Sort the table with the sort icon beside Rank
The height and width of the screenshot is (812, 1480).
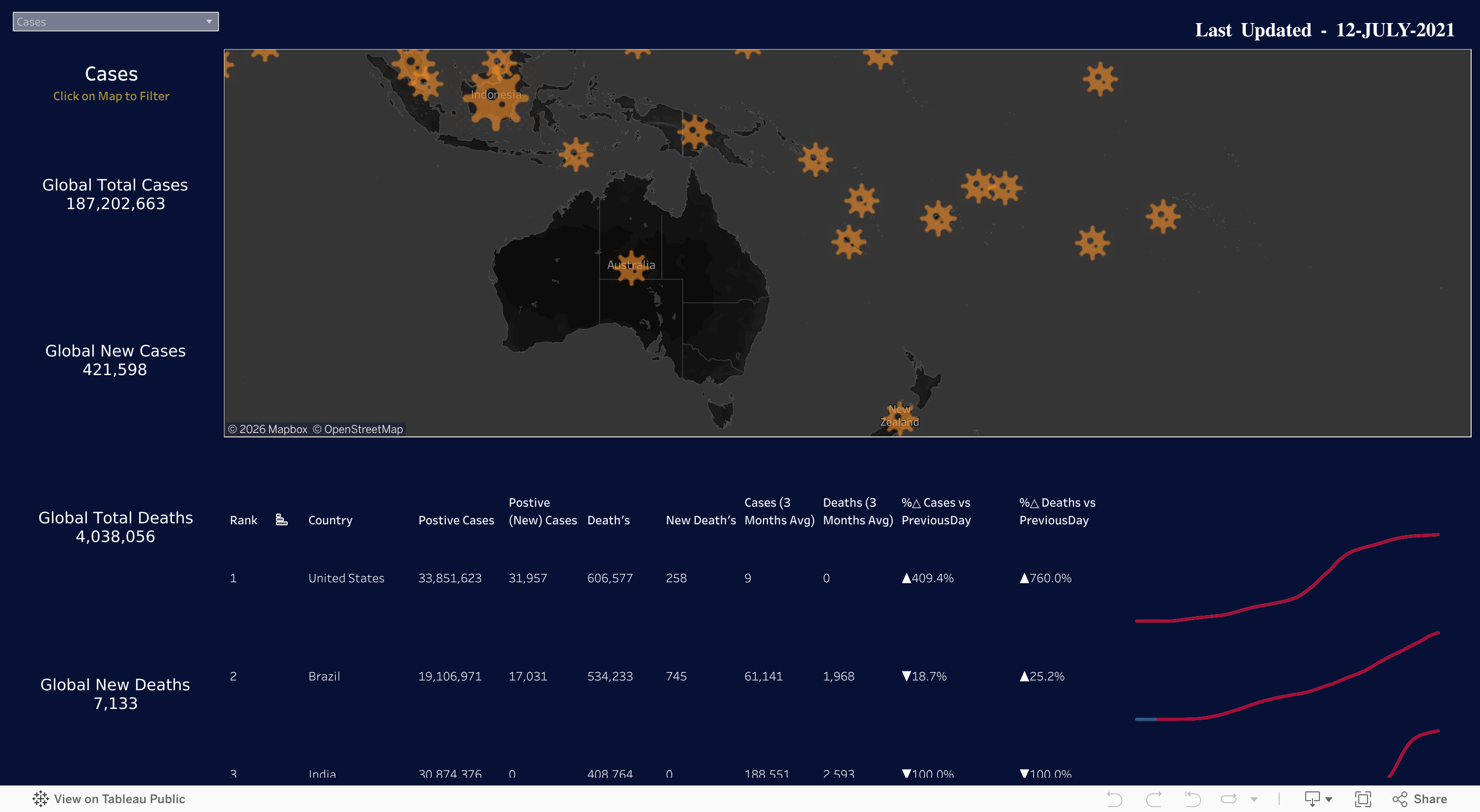(x=281, y=519)
